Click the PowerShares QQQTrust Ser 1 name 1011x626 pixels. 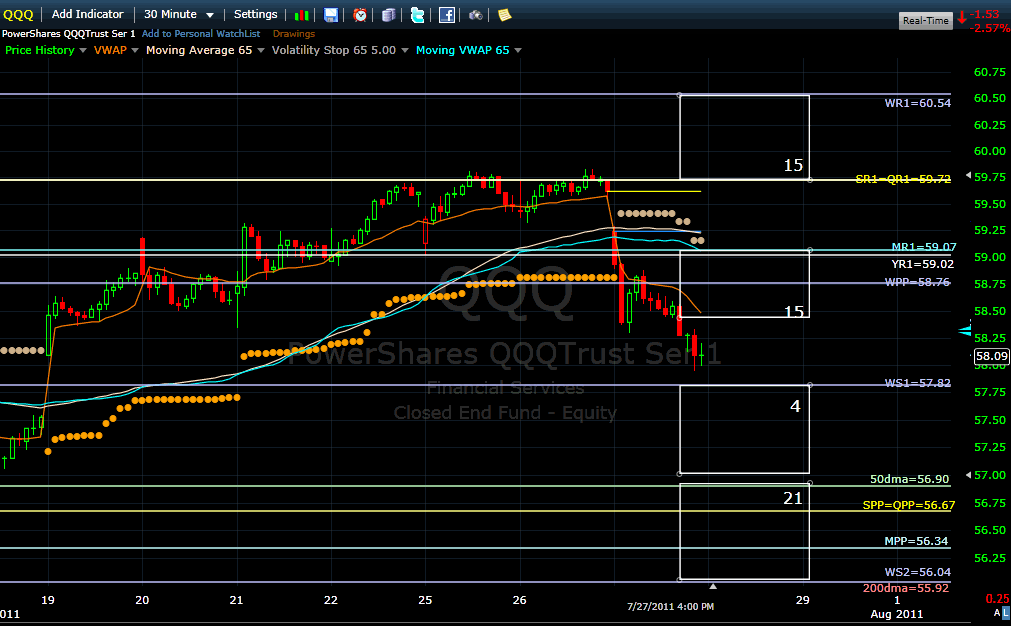pyautogui.click(x=68, y=34)
